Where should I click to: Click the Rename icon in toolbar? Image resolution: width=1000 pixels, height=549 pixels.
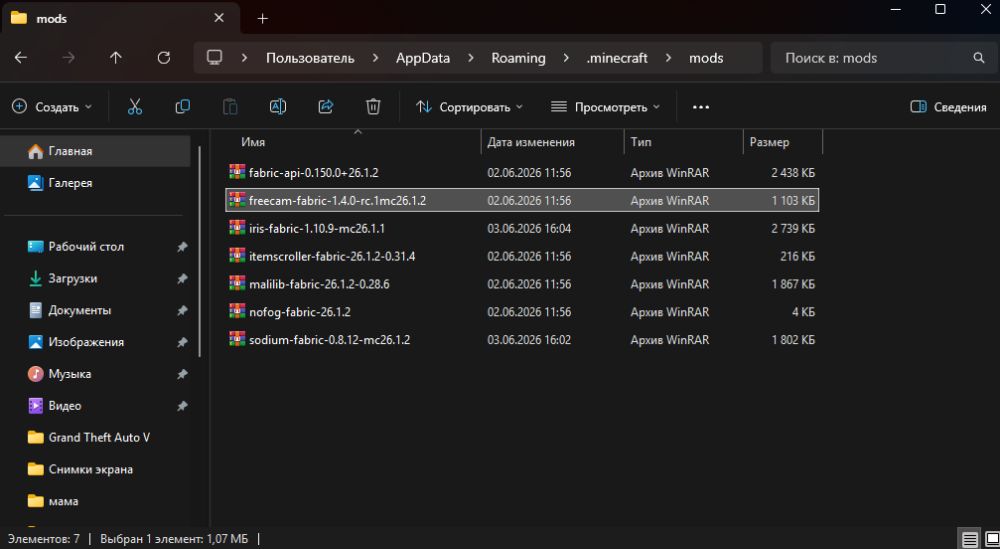(x=278, y=107)
